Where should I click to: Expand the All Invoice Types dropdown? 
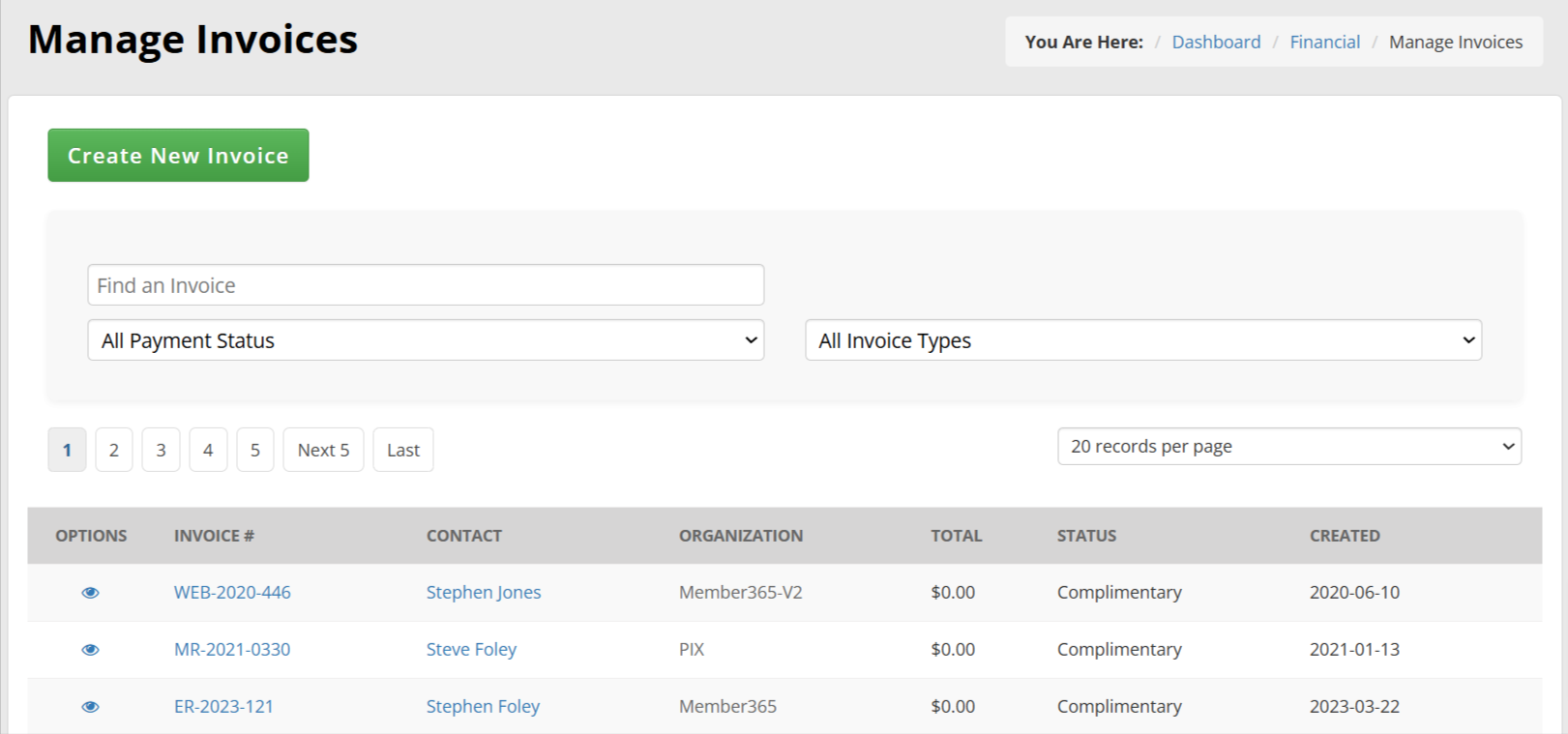[1142, 340]
